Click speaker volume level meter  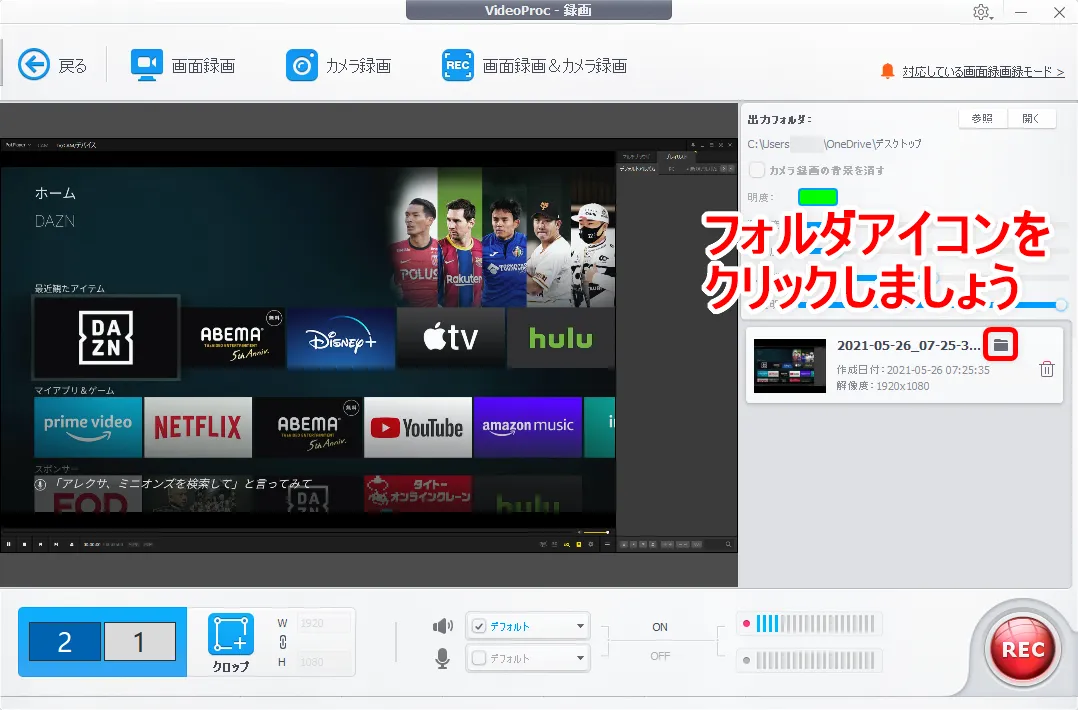point(815,624)
